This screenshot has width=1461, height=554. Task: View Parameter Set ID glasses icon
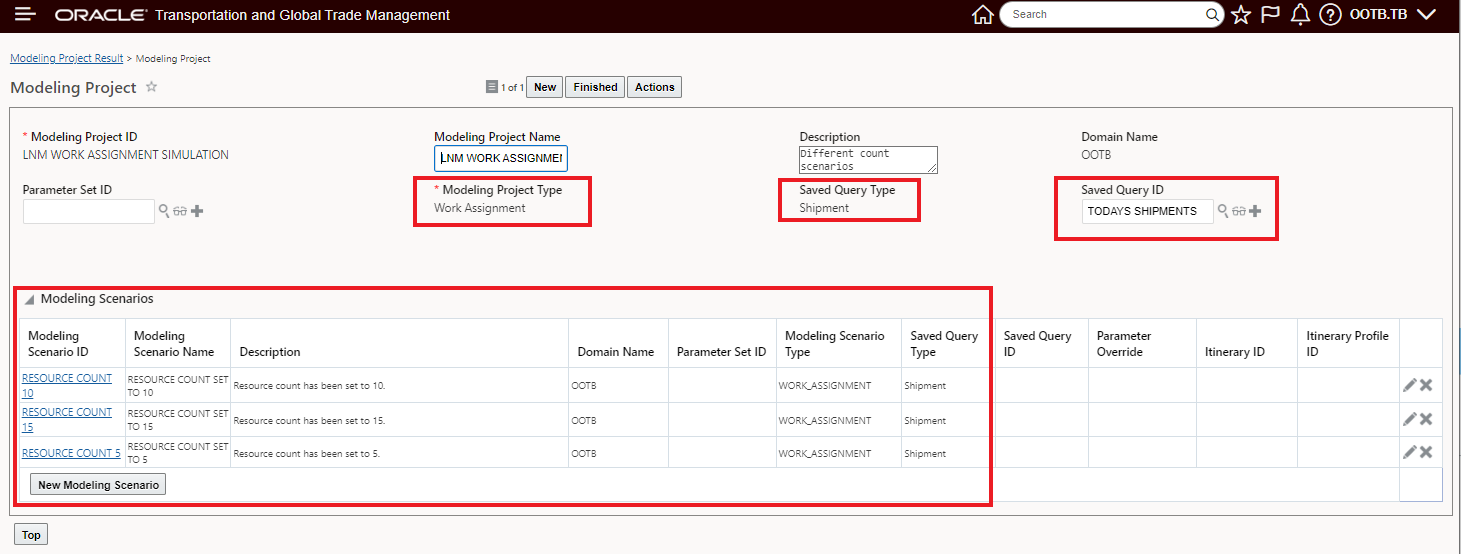tap(180, 211)
